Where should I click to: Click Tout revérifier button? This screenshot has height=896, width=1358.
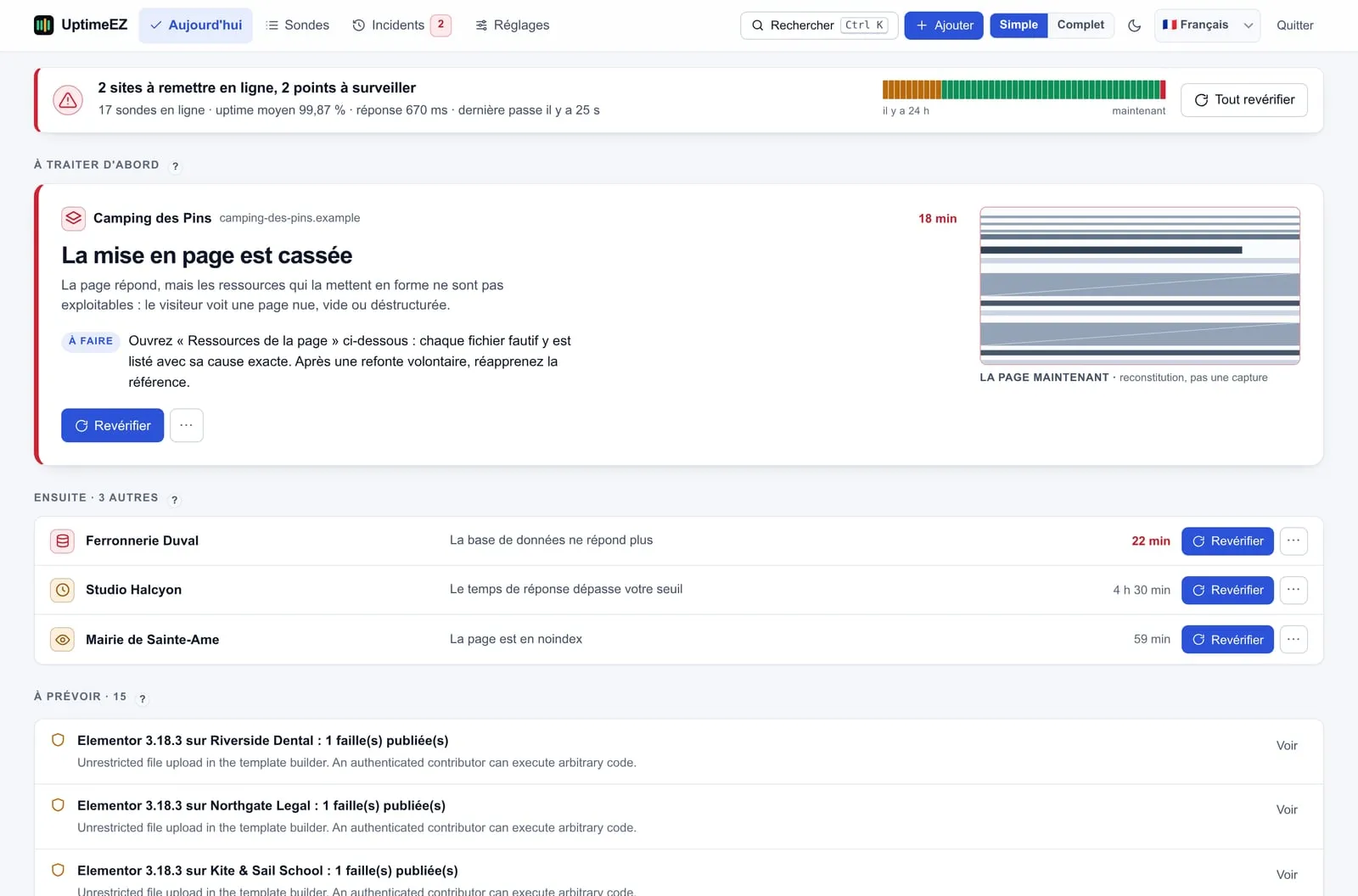[x=1244, y=100]
